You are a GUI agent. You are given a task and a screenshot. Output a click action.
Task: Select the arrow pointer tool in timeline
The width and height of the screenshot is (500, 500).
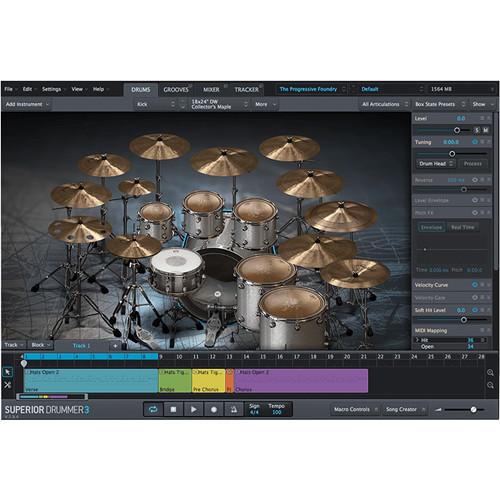tap(8, 372)
